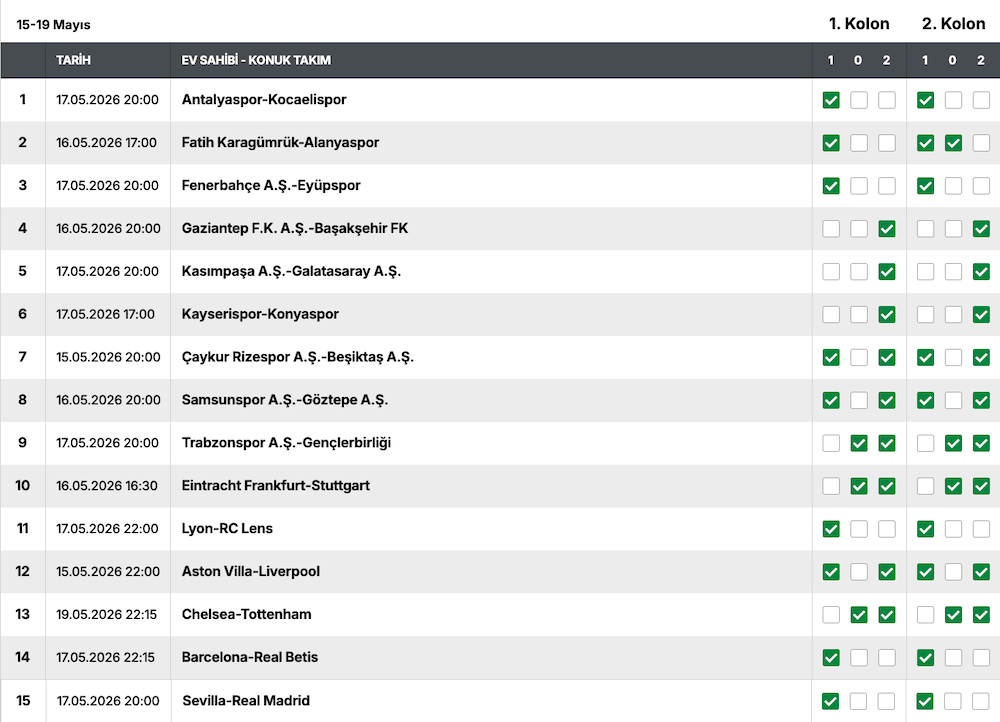The height and width of the screenshot is (722, 1000).
Task: Uncheck 1. Kolon draw for Eintracht Frankfurt-Stuttgart
Action: point(858,486)
